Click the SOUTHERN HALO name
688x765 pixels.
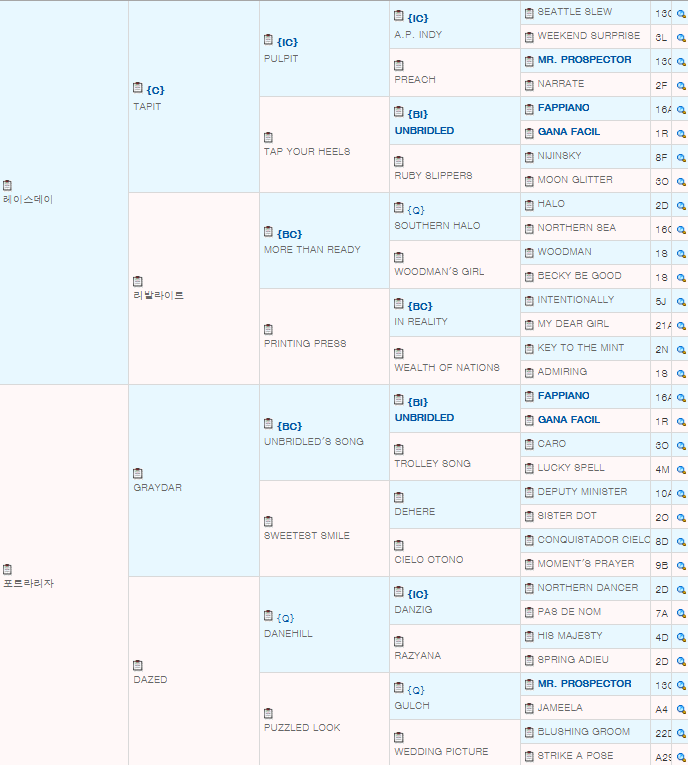click(x=437, y=226)
